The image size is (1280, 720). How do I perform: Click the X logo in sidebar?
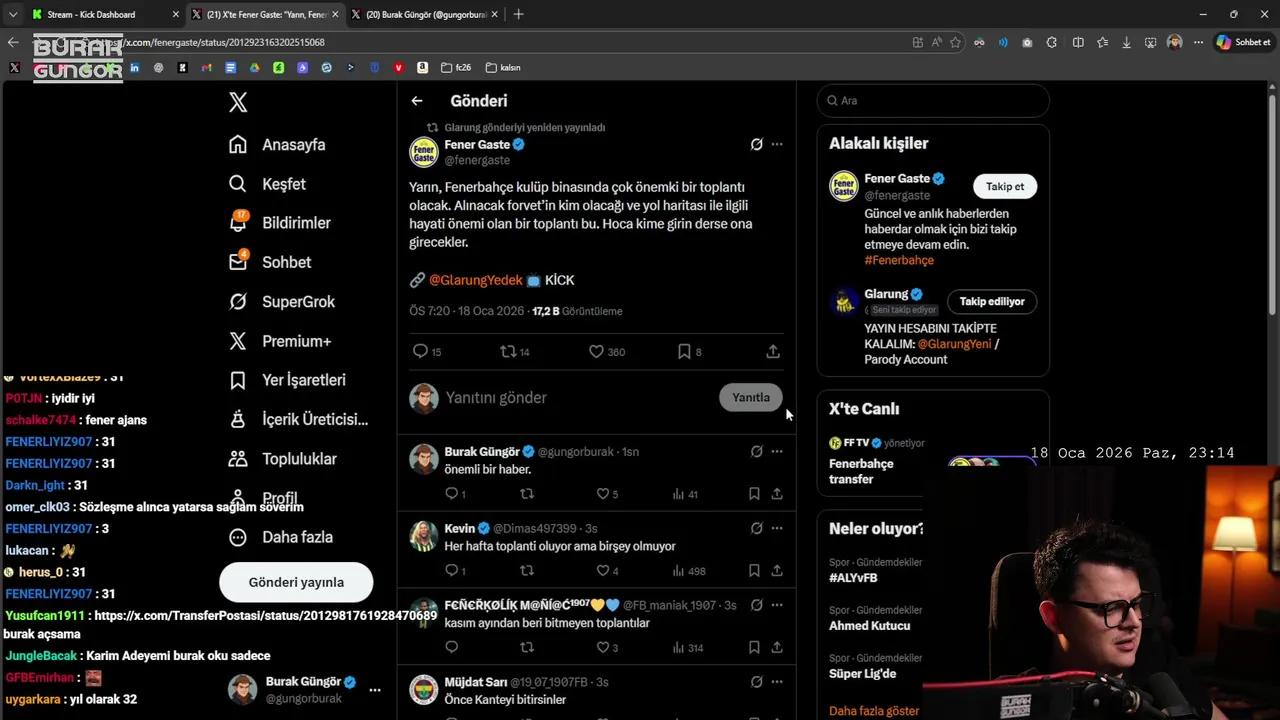pos(238,102)
